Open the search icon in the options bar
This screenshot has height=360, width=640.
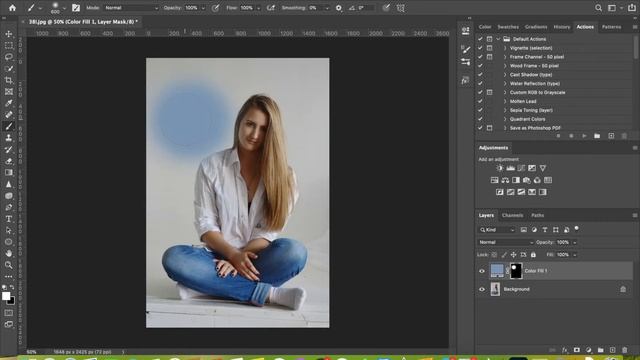(598, 8)
